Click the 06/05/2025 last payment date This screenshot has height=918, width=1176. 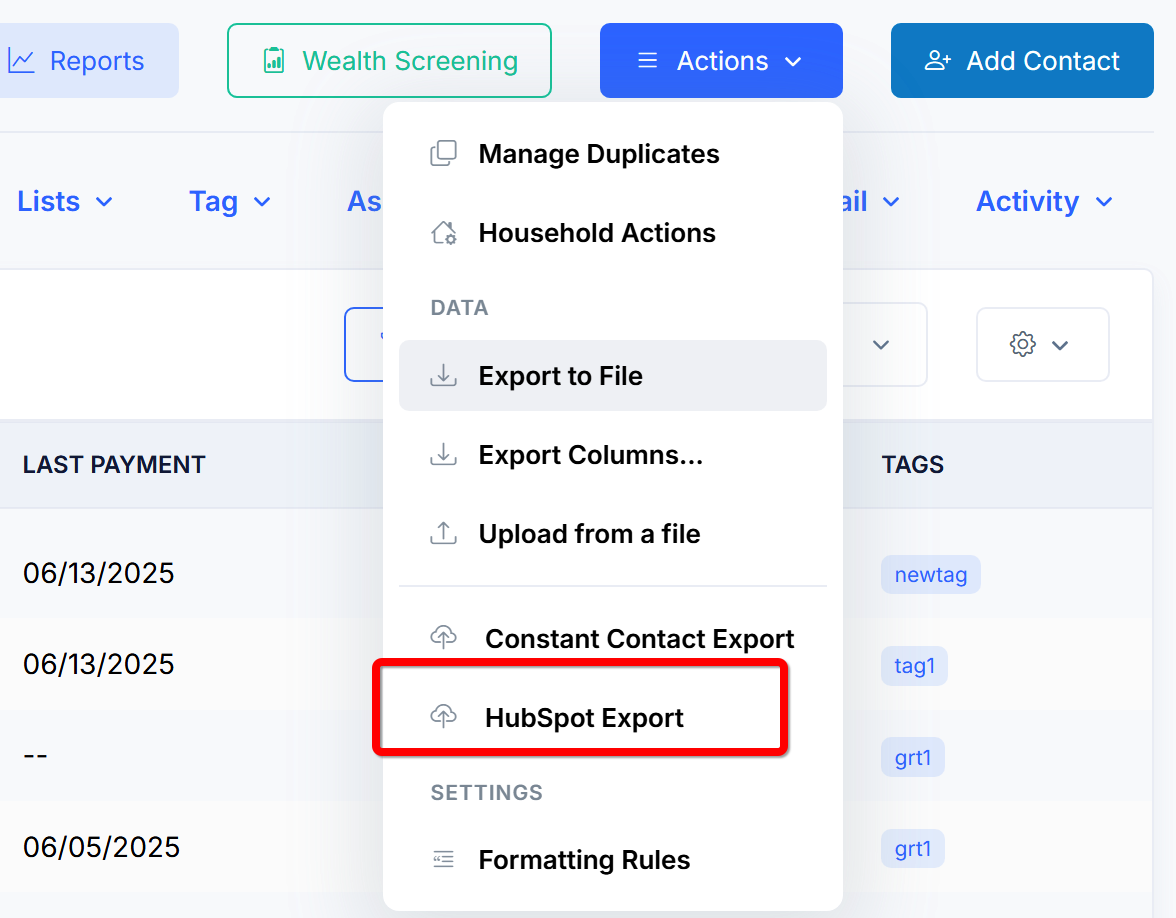tap(101, 847)
